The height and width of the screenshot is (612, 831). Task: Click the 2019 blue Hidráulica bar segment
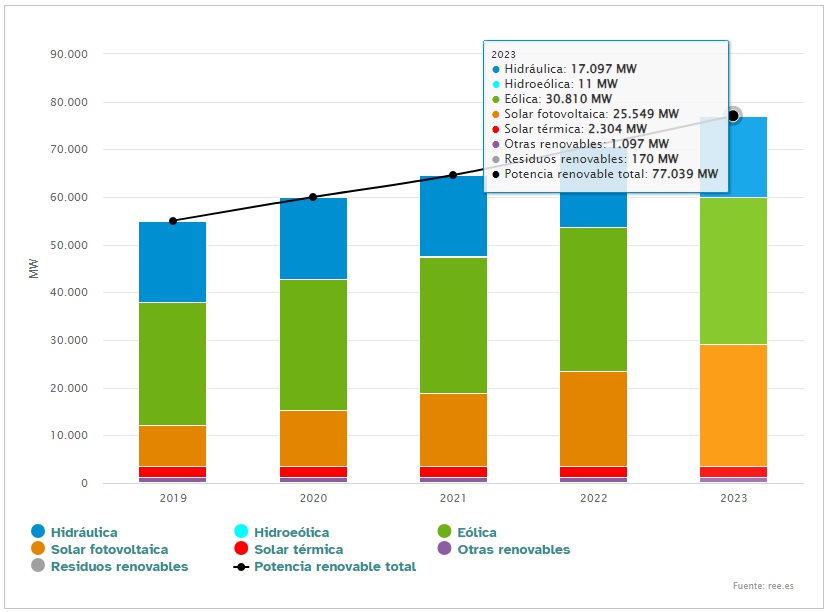point(173,262)
